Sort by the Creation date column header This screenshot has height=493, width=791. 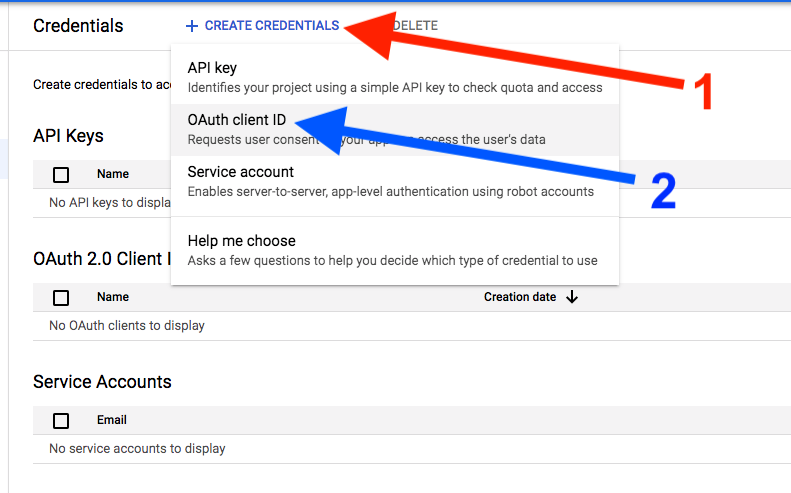coord(520,297)
